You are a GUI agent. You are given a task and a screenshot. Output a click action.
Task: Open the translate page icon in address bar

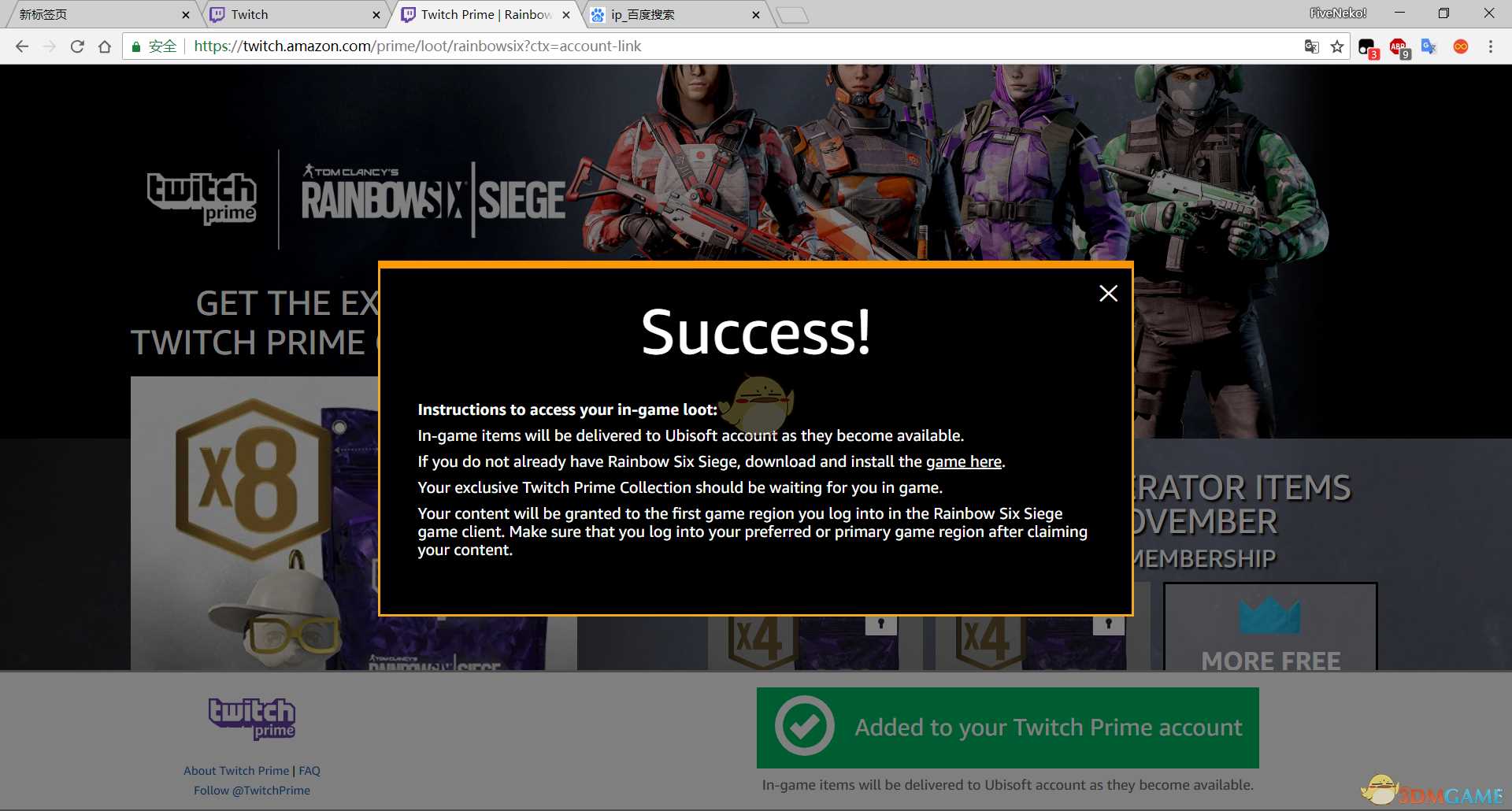click(x=1311, y=46)
